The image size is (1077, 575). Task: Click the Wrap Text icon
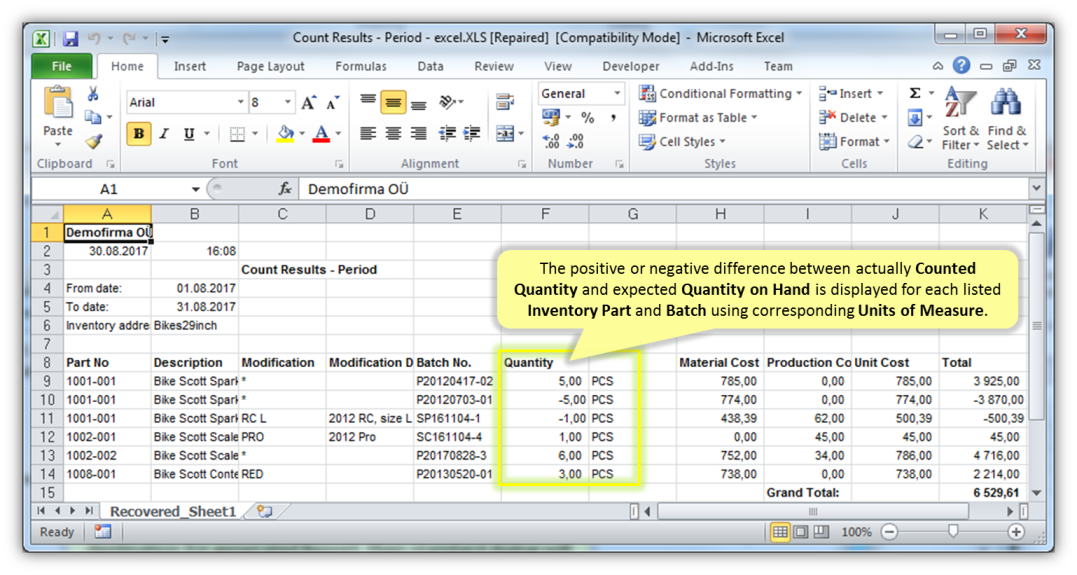coord(506,102)
